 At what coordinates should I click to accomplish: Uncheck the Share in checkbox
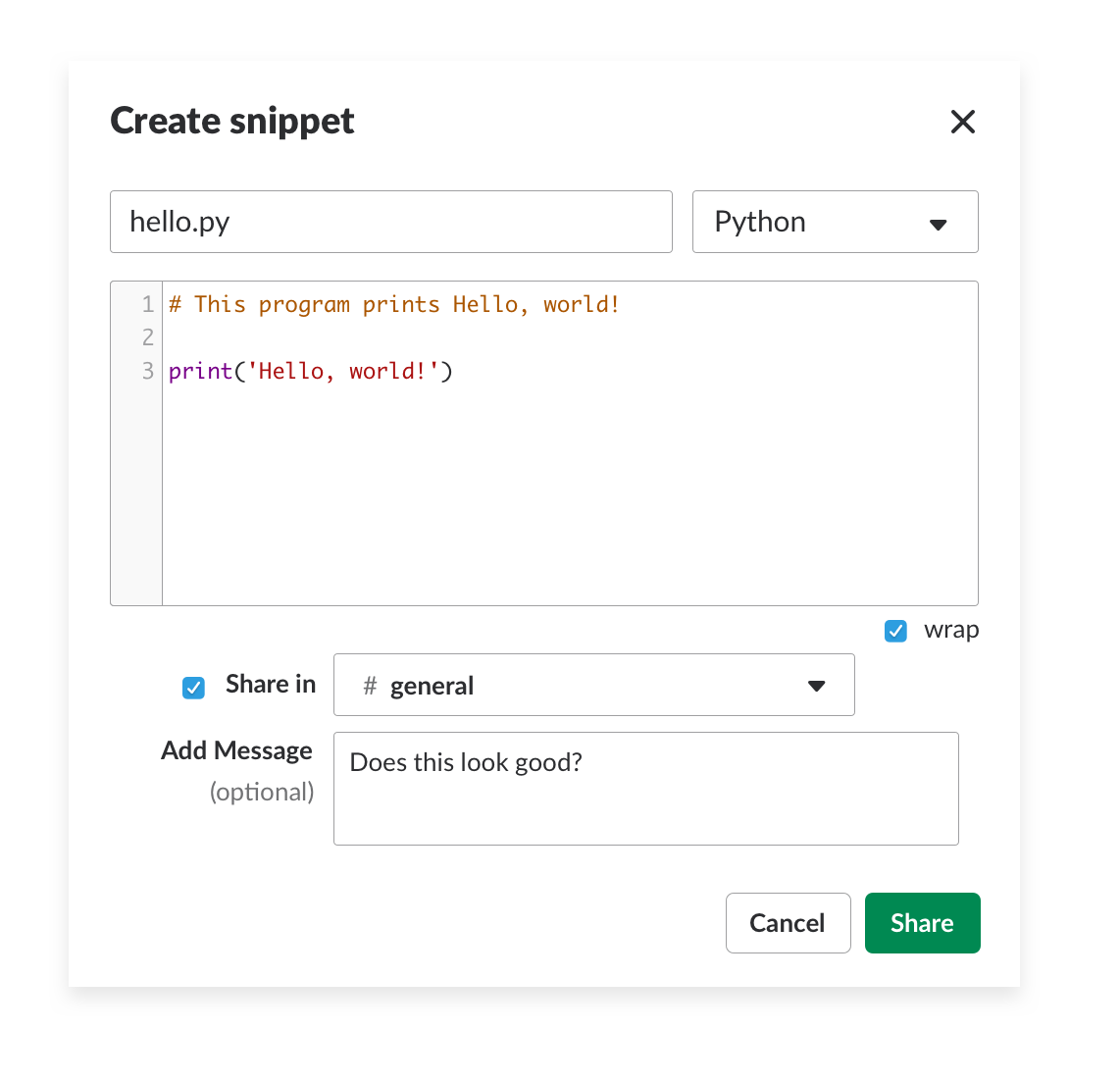(193, 688)
